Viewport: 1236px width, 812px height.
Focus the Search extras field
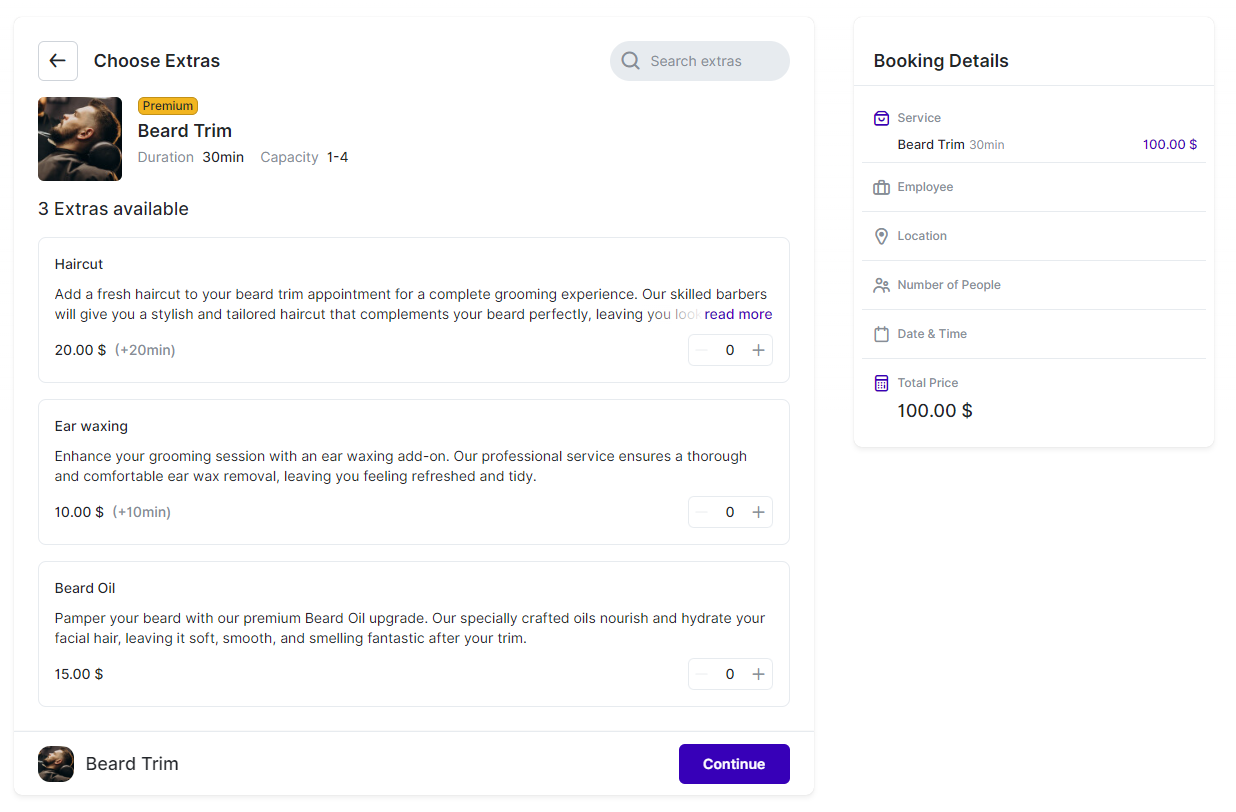click(x=710, y=61)
